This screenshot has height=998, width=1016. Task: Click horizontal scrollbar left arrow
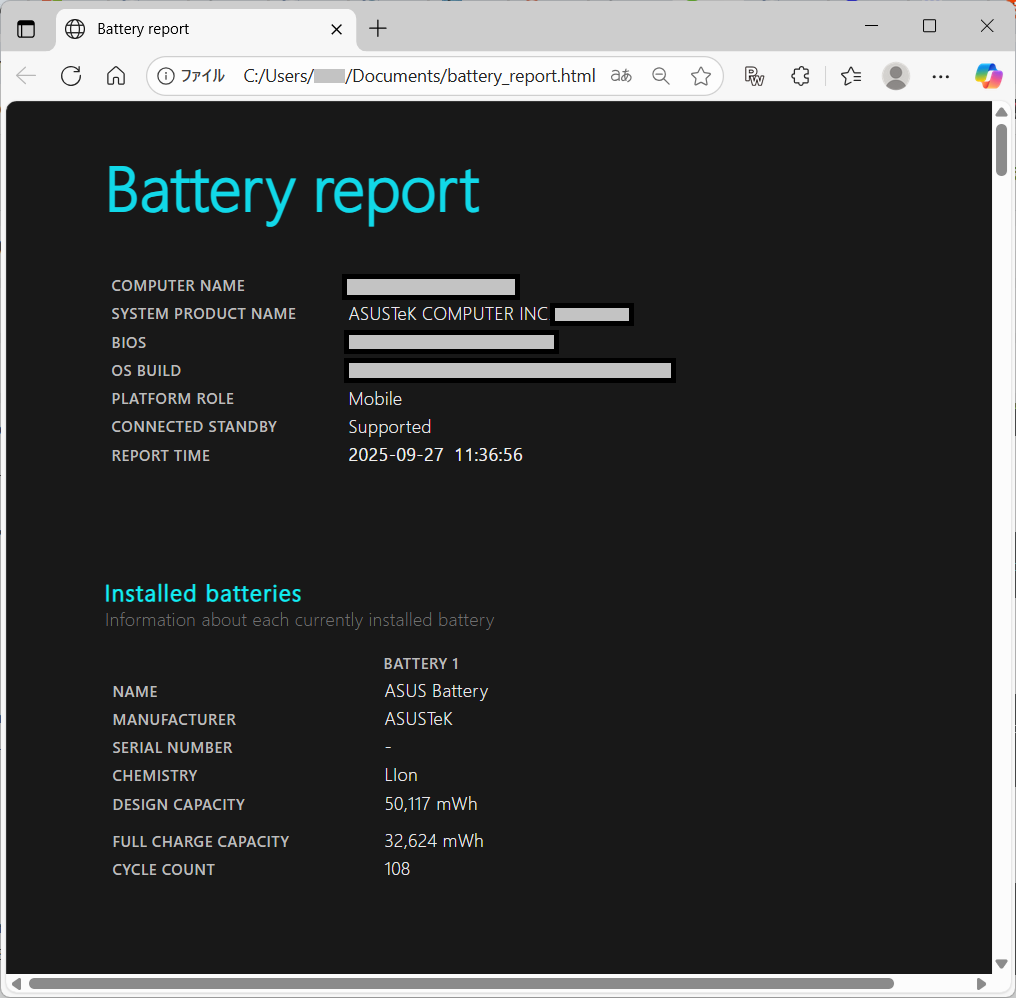16,983
